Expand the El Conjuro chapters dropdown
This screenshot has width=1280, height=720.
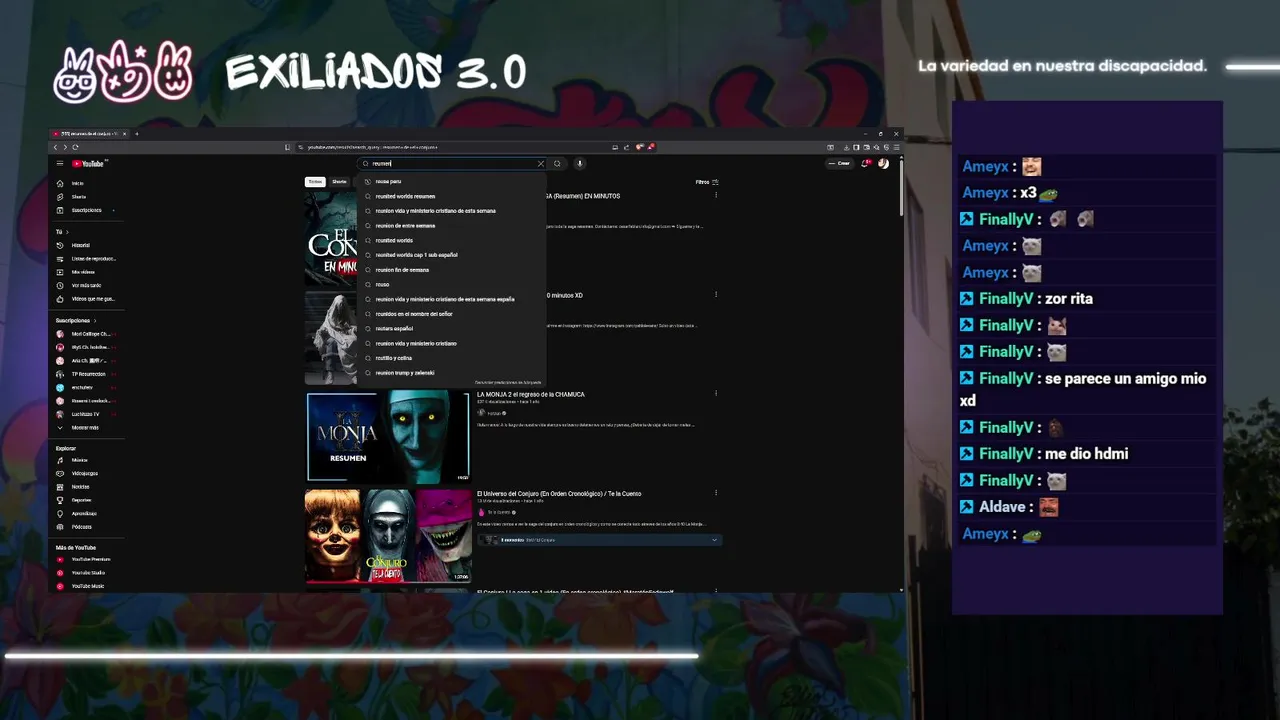coord(714,540)
